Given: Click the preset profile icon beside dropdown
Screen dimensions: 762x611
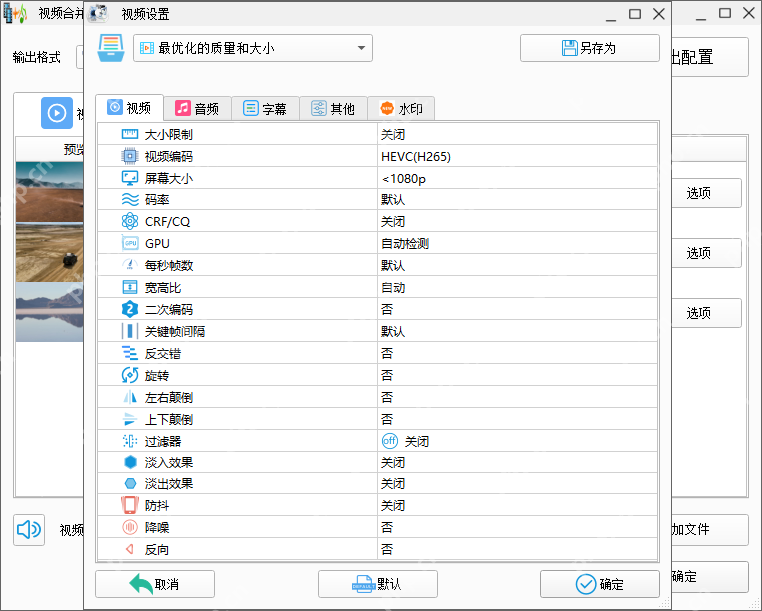Looking at the screenshot, I should 111,48.
